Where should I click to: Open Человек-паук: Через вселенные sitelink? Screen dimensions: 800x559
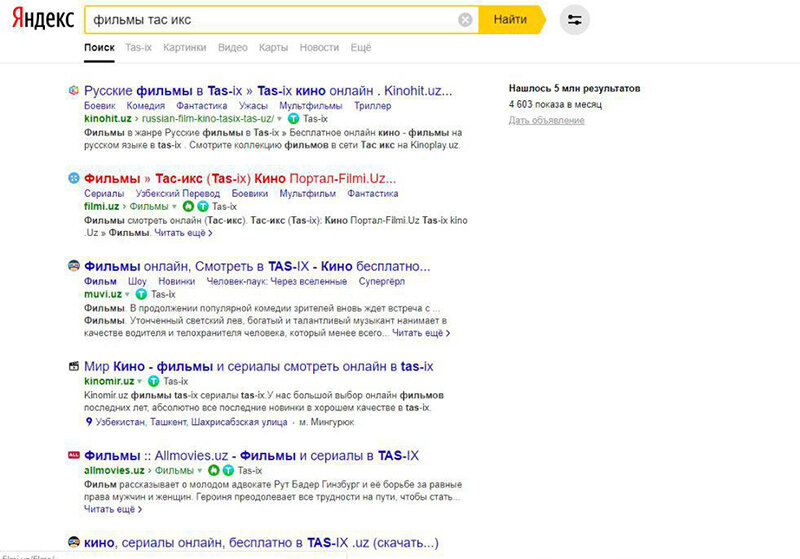pyautogui.click(x=277, y=281)
